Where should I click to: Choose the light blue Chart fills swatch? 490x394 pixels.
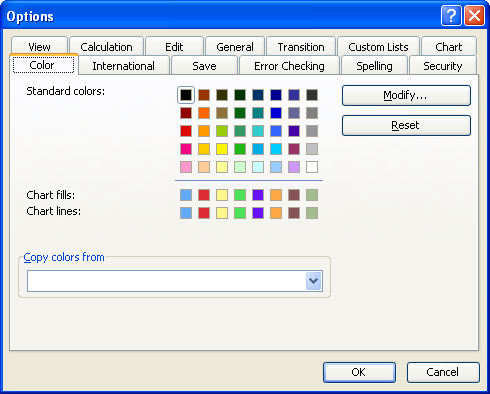pyautogui.click(x=186, y=195)
